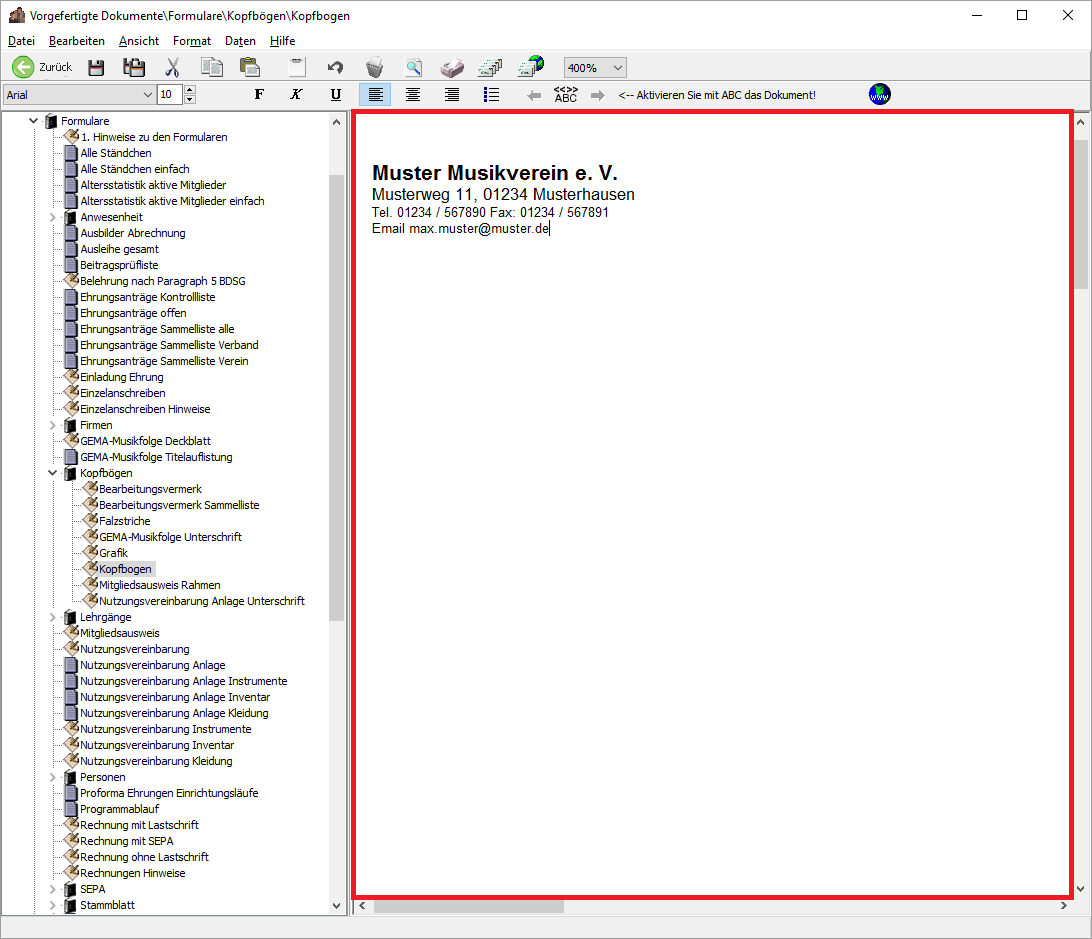Open print preview magnifier icon
The width and height of the screenshot is (1092, 939).
pos(413,68)
